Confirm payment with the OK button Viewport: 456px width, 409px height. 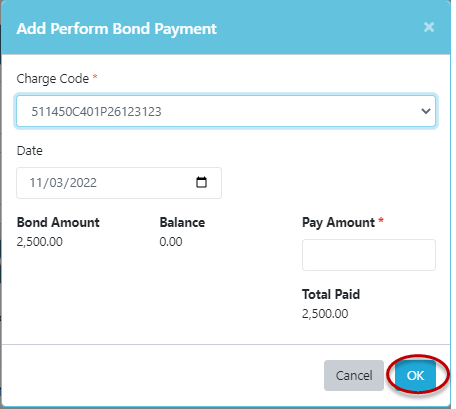tap(415, 375)
